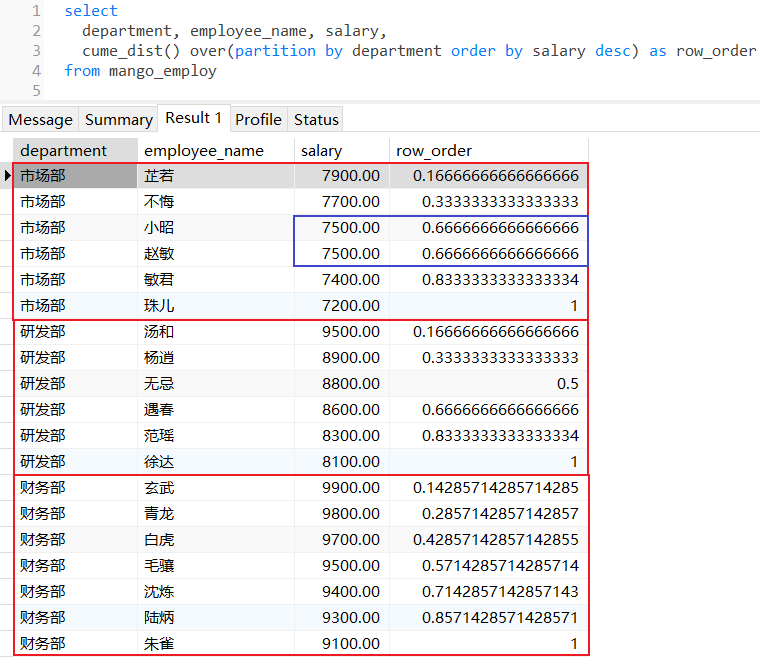760x658 pixels.
Task: Click line number 4 in the gutter
Action: 36,71
